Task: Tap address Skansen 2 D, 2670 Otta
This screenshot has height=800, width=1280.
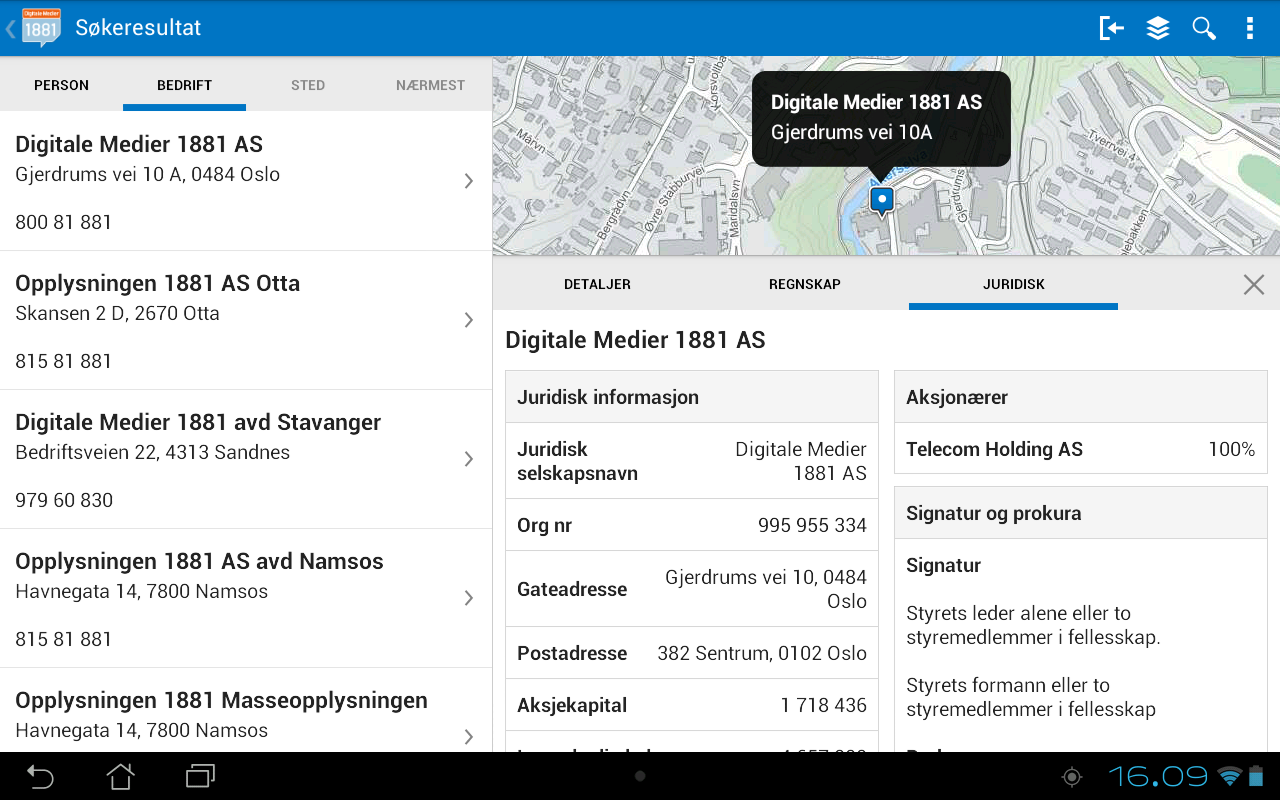Action: [118, 313]
